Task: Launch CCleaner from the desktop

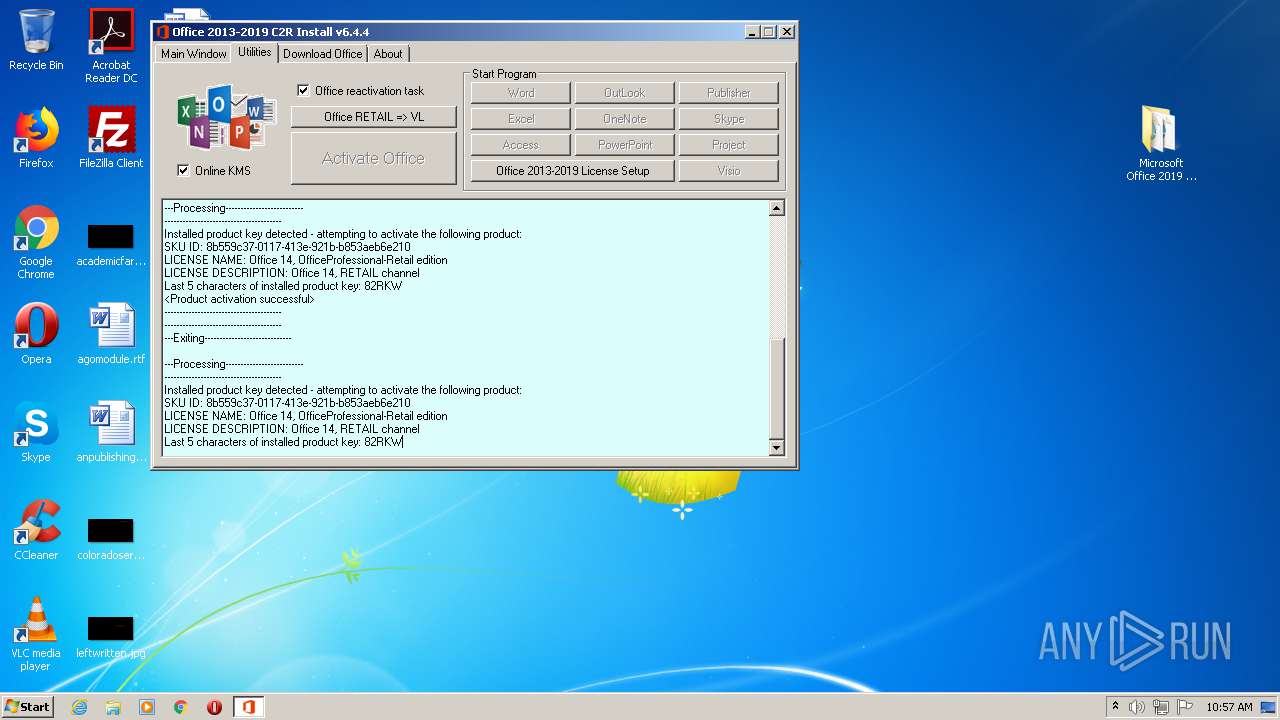Action: (36, 530)
